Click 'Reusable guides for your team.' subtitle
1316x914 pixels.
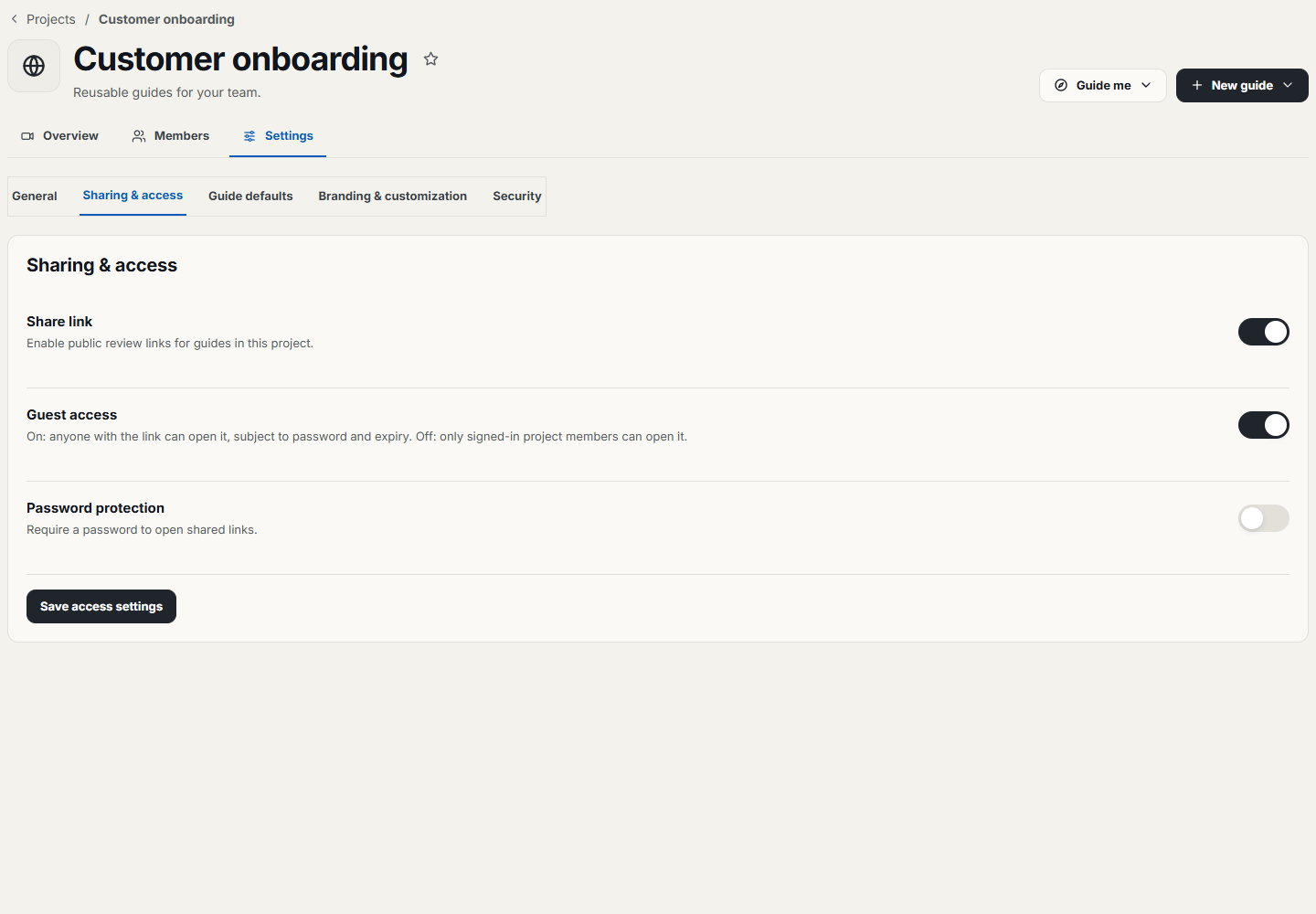click(167, 92)
